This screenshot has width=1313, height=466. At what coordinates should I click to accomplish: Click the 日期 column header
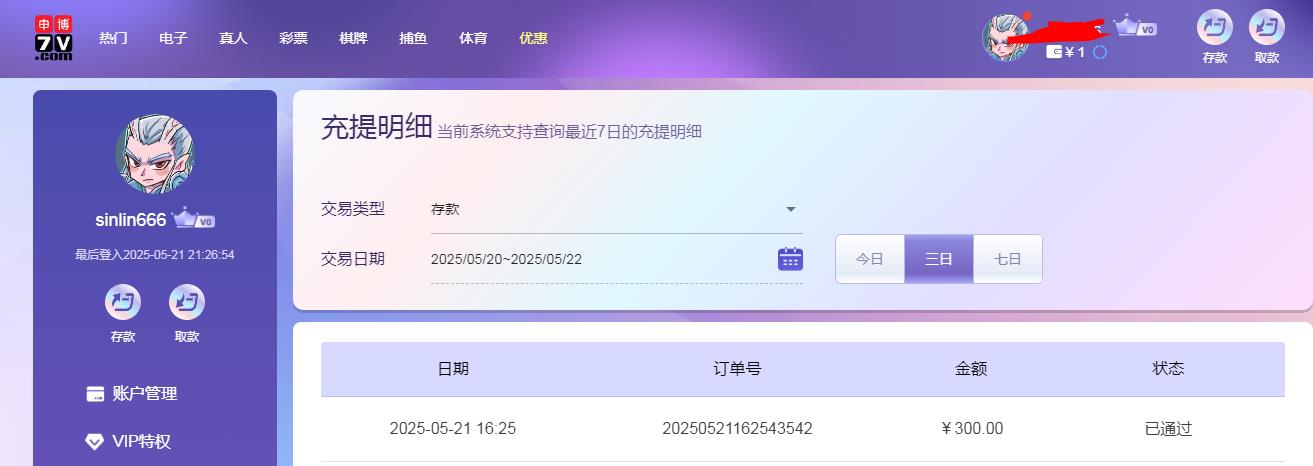[453, 368]
